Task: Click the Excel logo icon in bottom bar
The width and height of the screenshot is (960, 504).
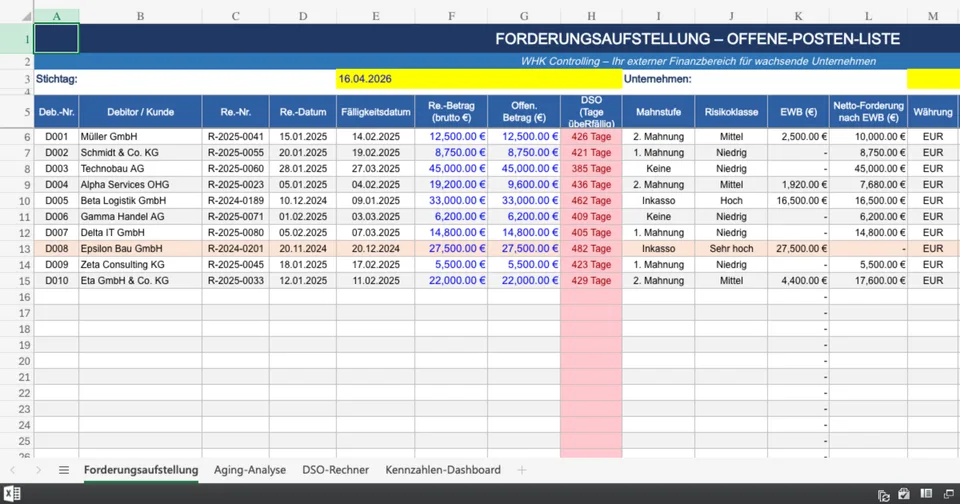Action: (x=12, y=494)
